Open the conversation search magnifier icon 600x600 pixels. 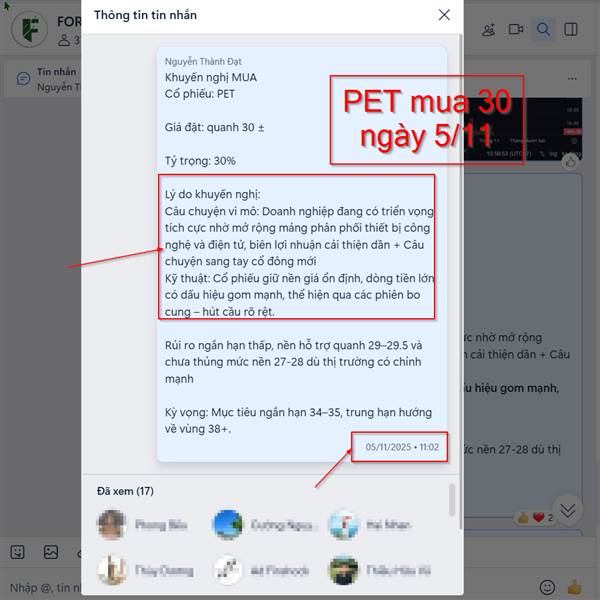click(x=543, y=29)
